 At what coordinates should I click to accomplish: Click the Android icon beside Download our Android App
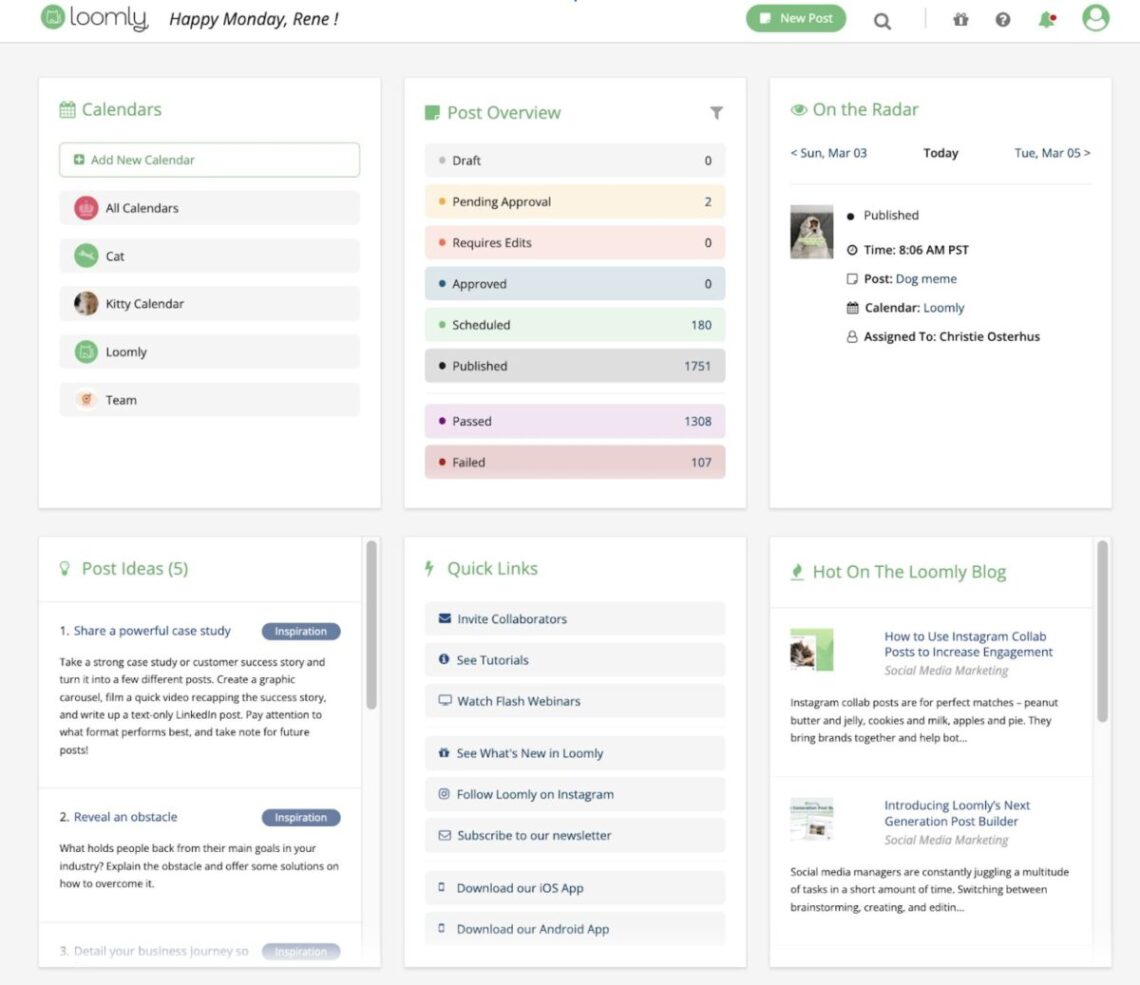[x=441, y=929]
